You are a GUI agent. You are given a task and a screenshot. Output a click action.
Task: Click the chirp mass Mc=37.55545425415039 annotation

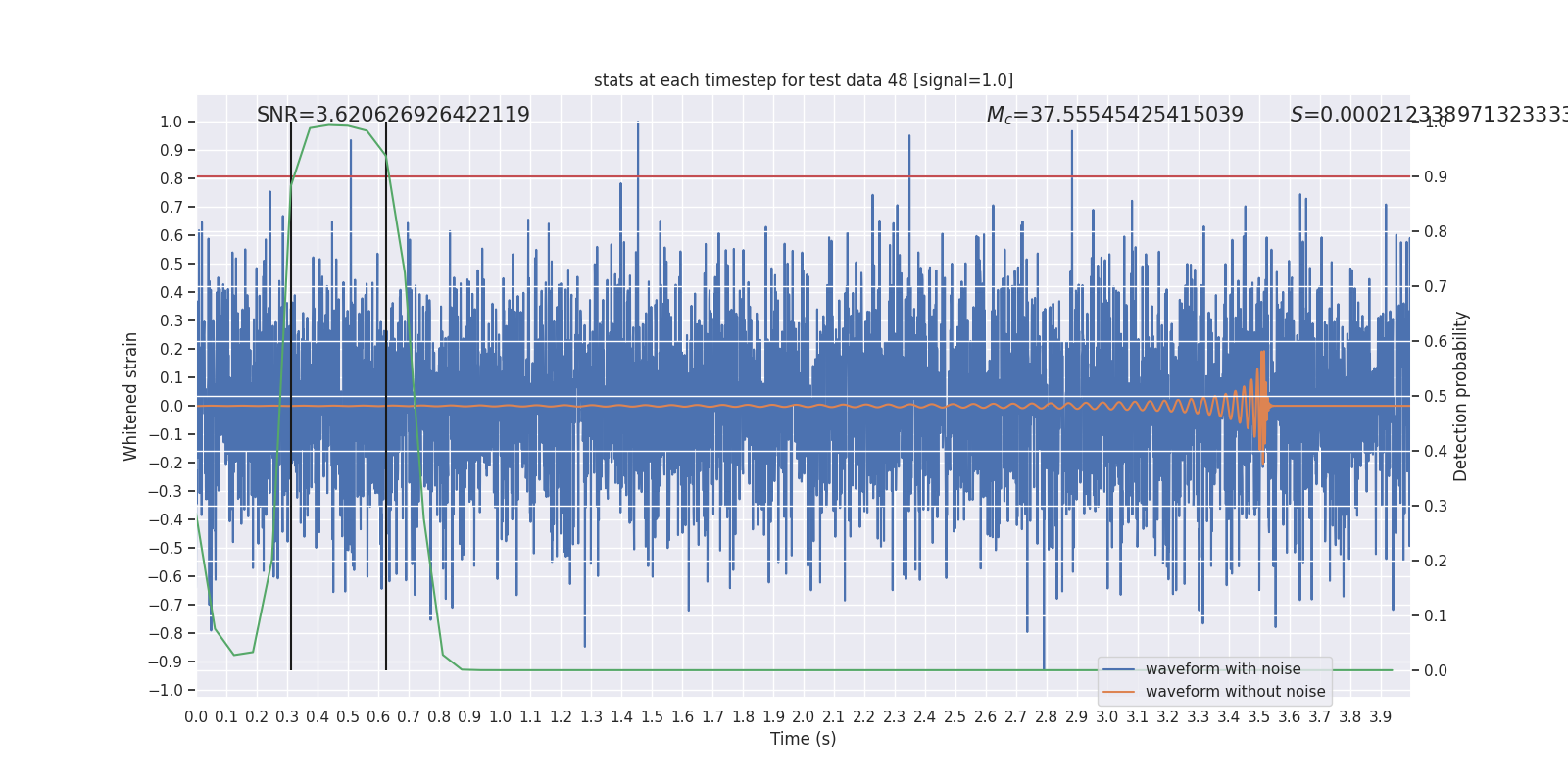click(x=1115, y=115)
